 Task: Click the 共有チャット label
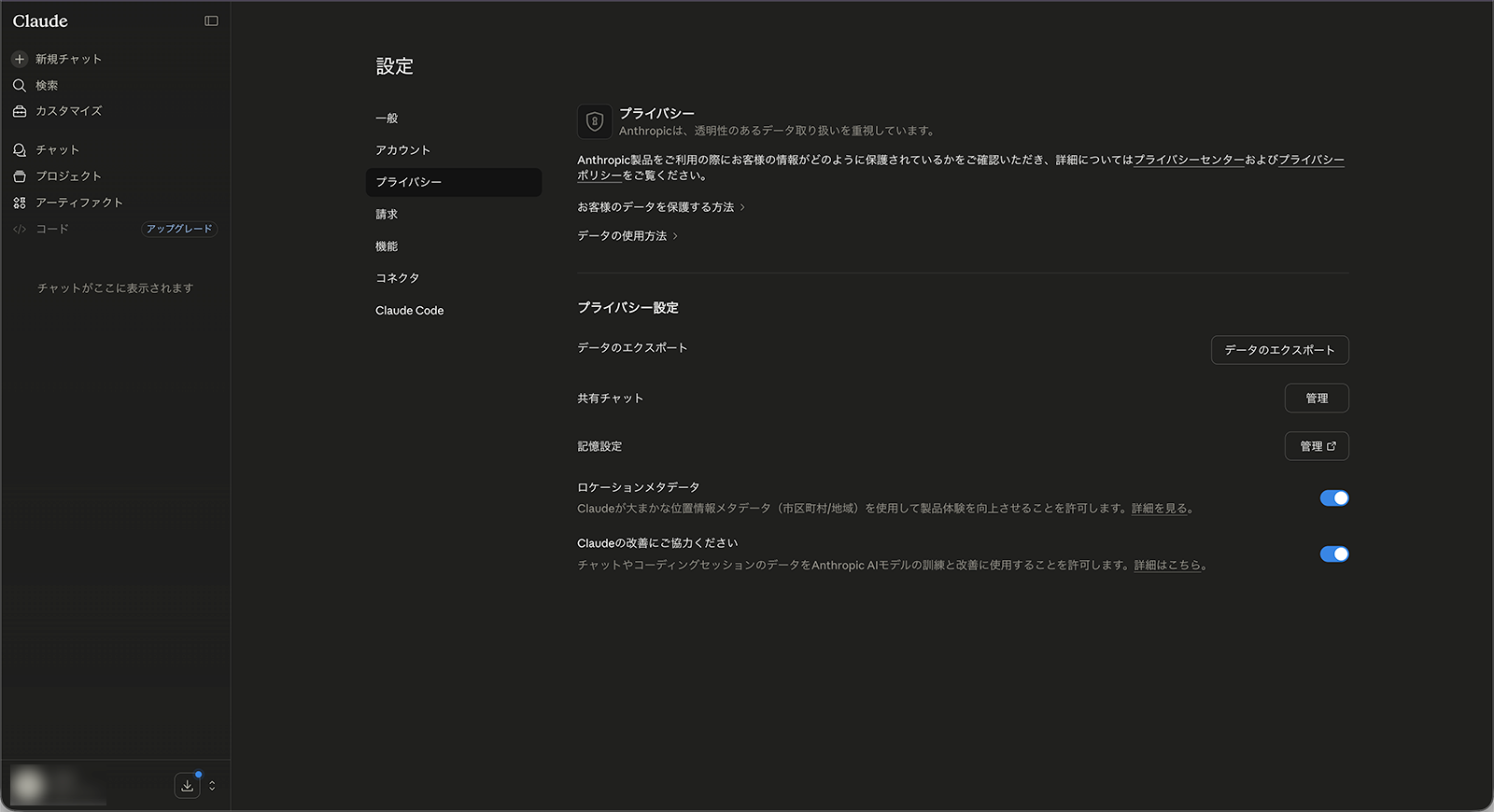pos(611,399)
